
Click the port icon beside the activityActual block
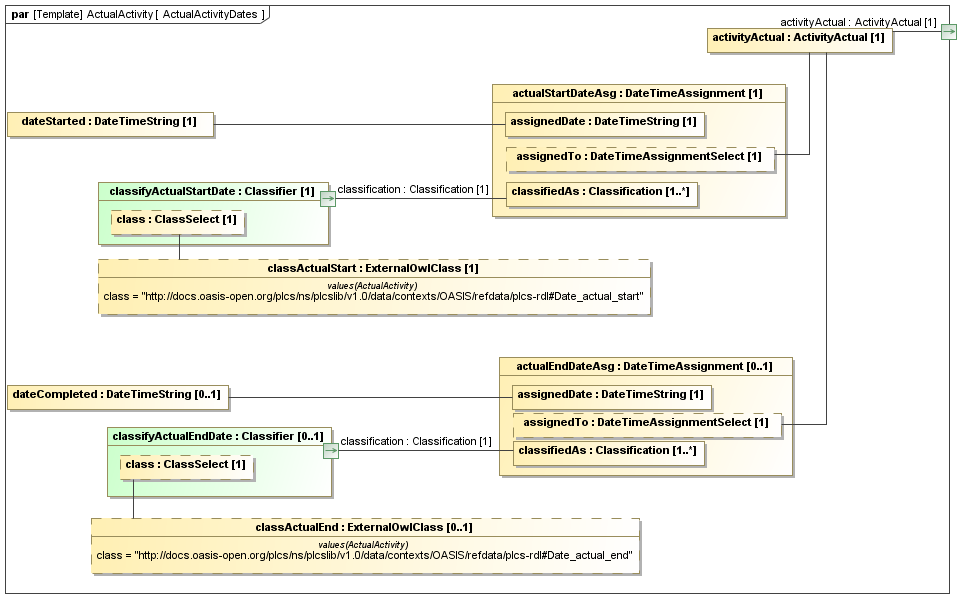pos(948,32)
